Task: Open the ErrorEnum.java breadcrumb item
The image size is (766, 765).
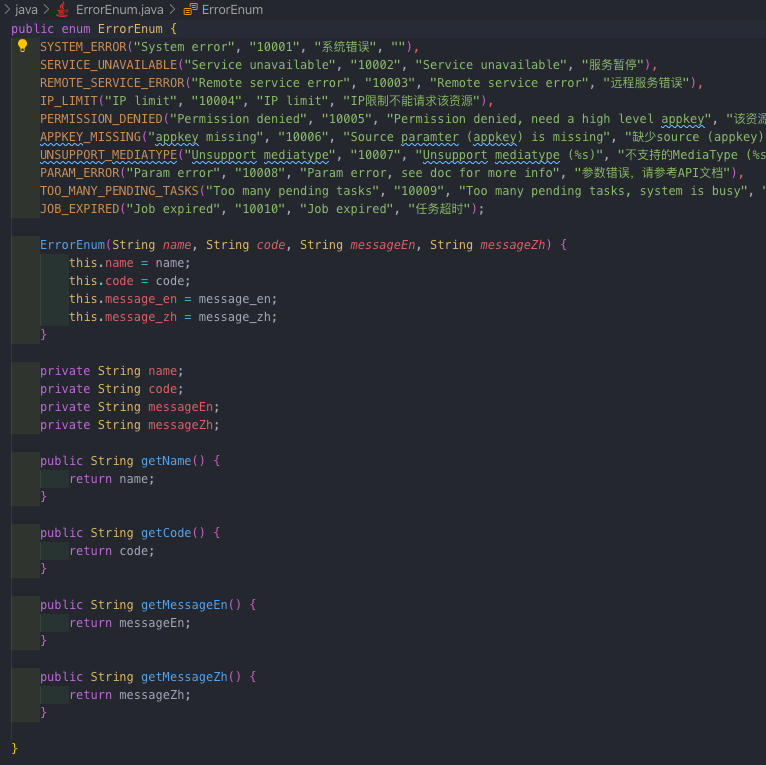Action: click(x=119, y=9)
